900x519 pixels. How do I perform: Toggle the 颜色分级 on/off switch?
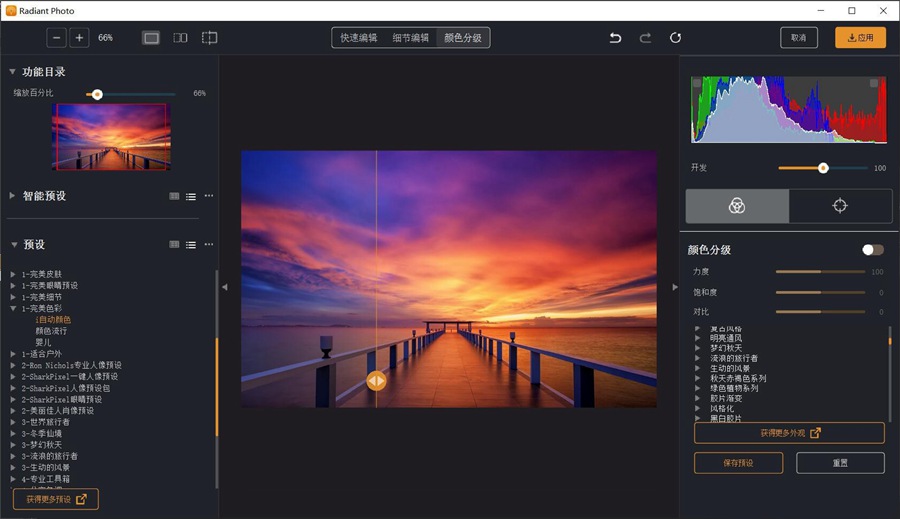tap(872, 250)
